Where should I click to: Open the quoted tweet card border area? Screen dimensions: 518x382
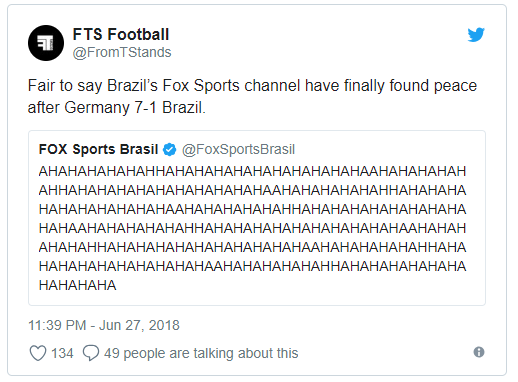257,218
